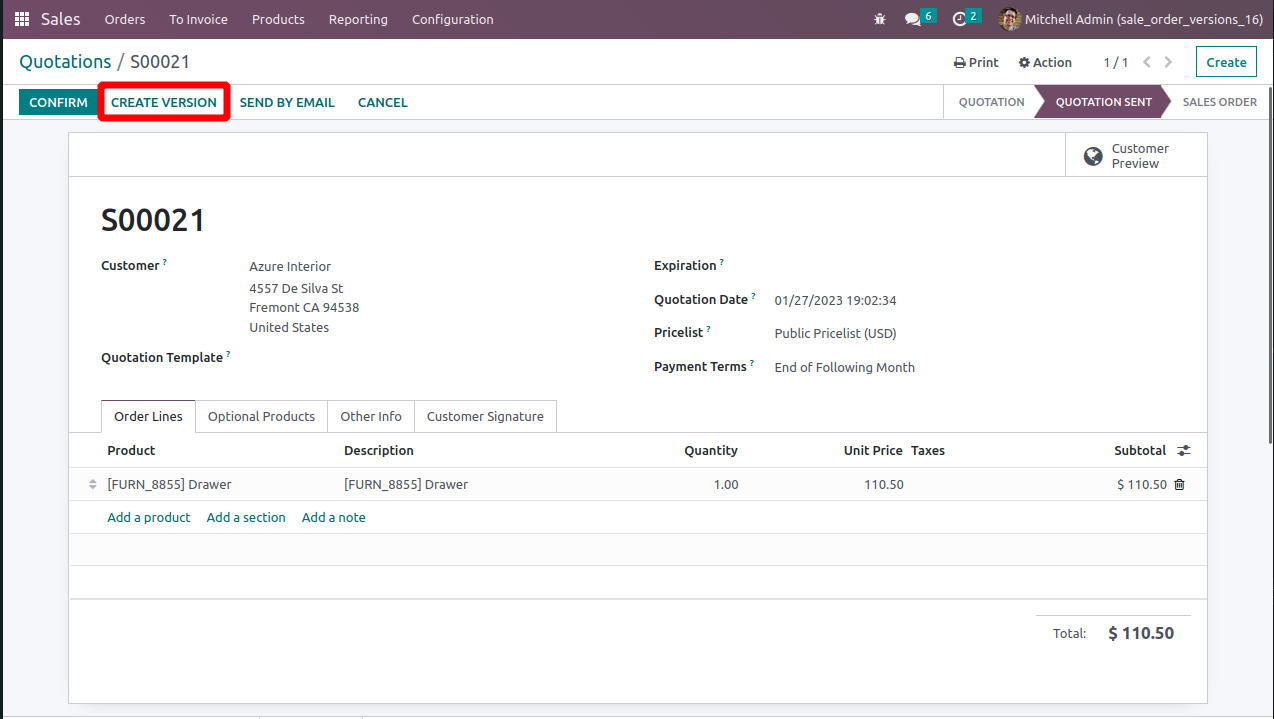
Task: Click the drag handle on Drawer line
Action: coord(92,485)
